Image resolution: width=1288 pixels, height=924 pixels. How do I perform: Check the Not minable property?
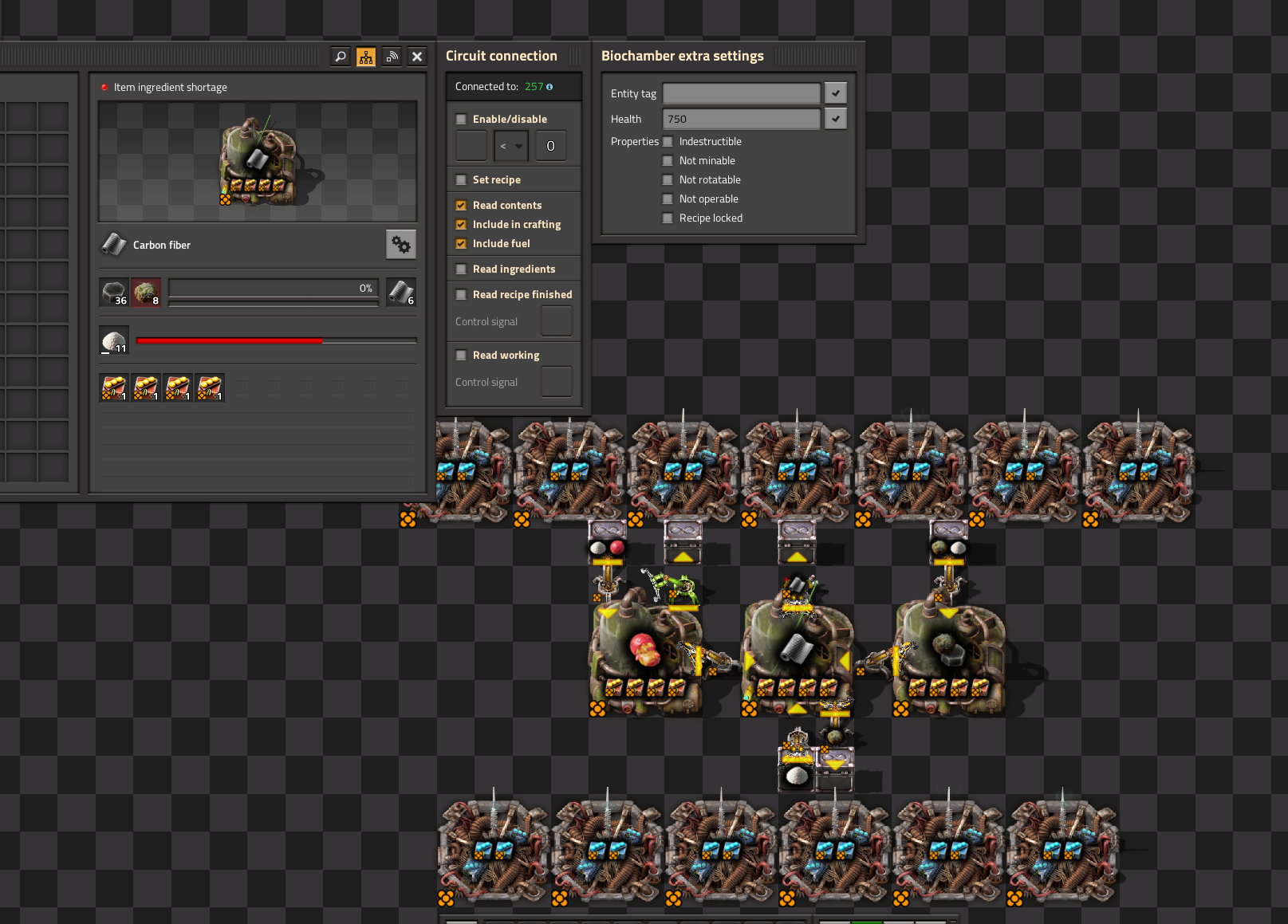(668, 161)
